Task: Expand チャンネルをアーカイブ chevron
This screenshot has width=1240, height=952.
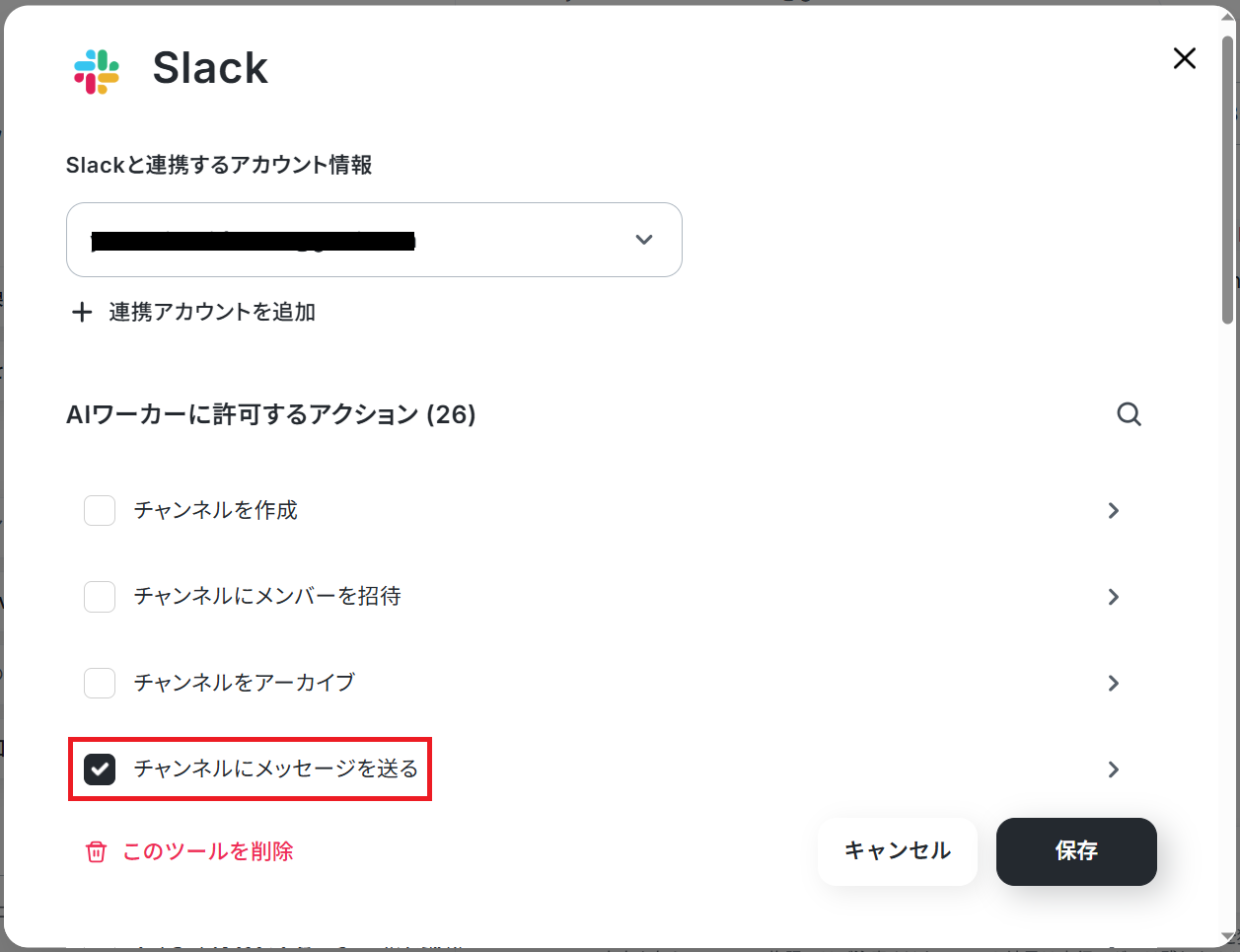Action: click(x=1114, y=683)
